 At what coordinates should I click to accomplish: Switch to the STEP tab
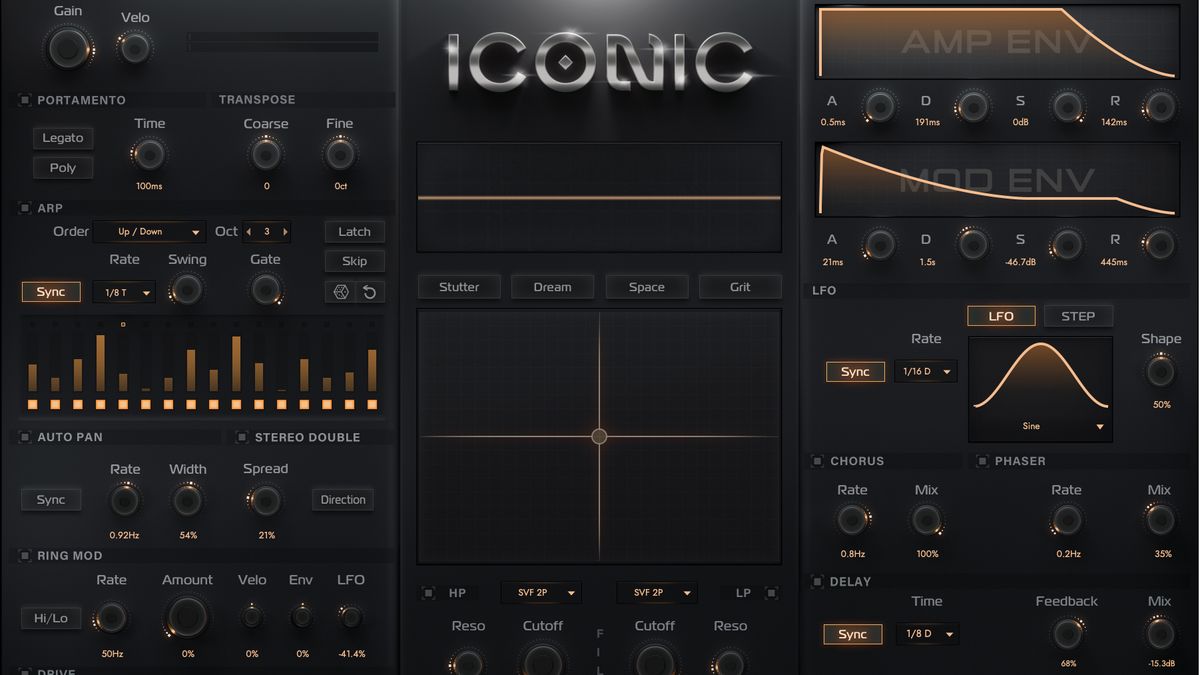(1078, 316)
